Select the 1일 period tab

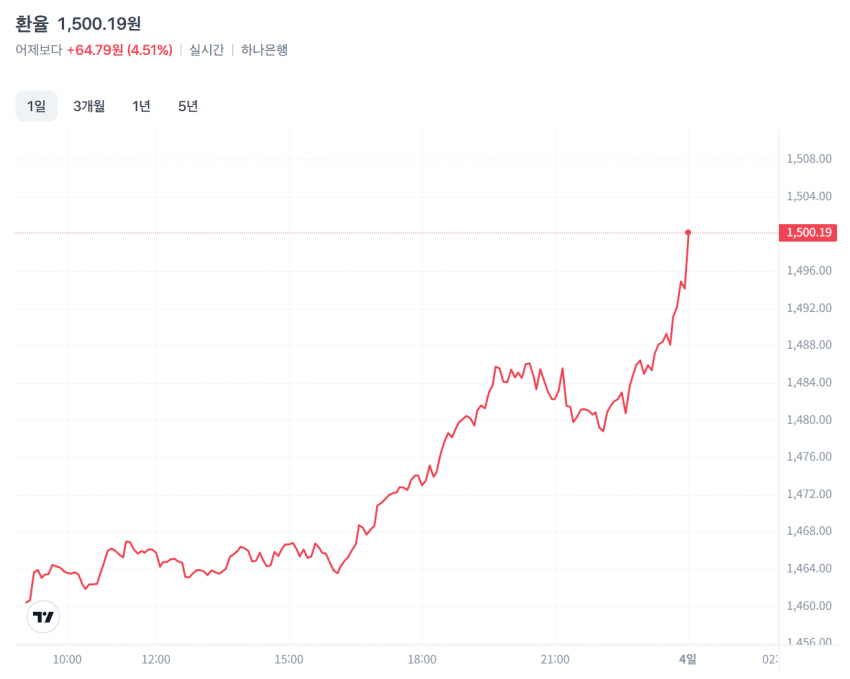(x=36, y=106)
